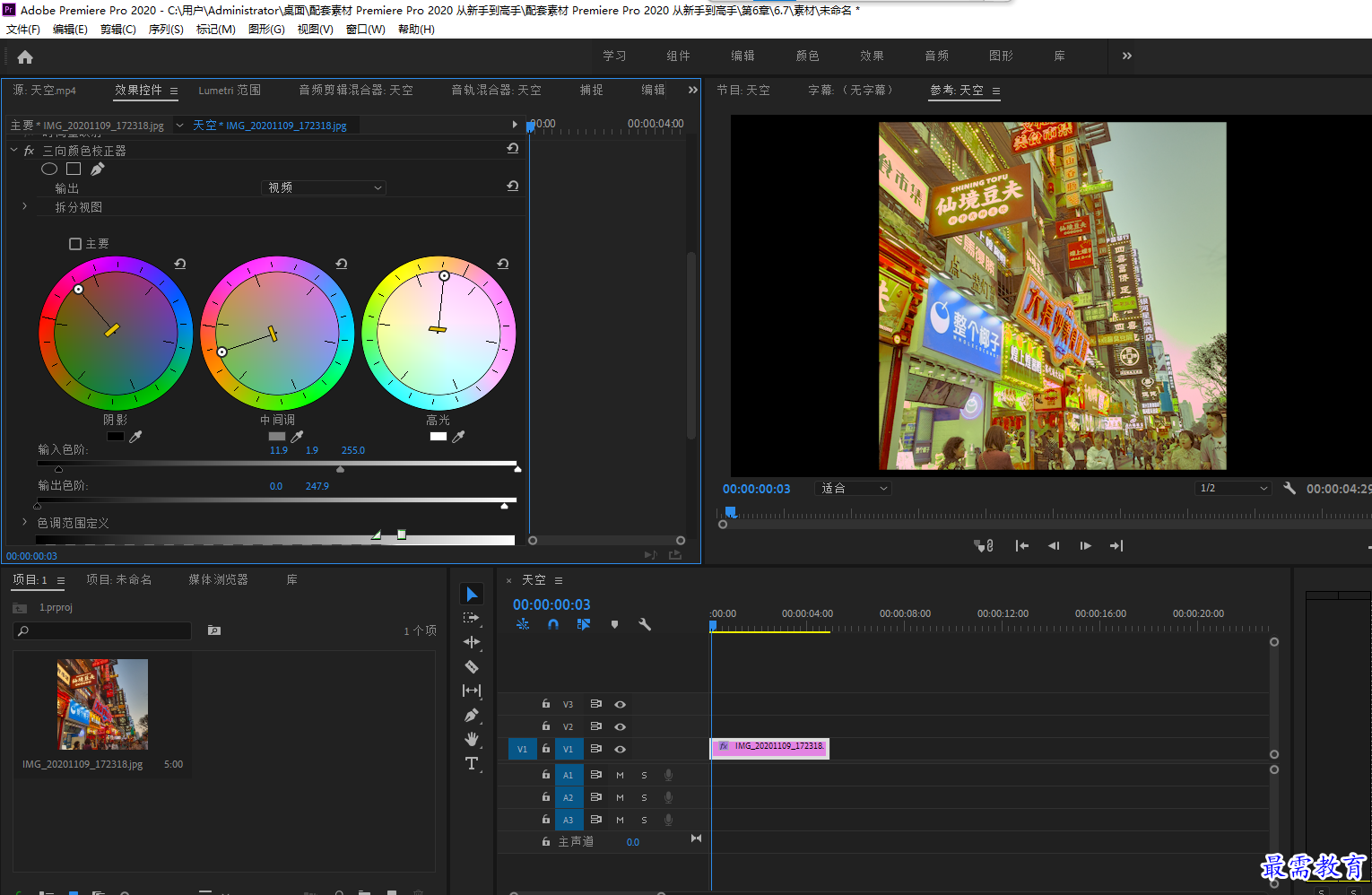
Task: Select the Razor tool
Action: pos(472,666)
